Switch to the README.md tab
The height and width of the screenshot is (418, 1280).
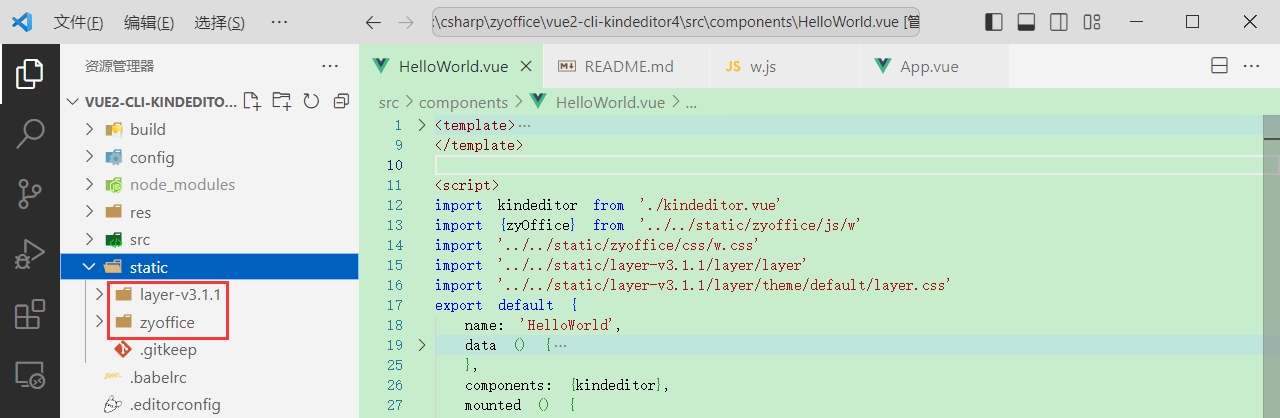coord(616,67)
